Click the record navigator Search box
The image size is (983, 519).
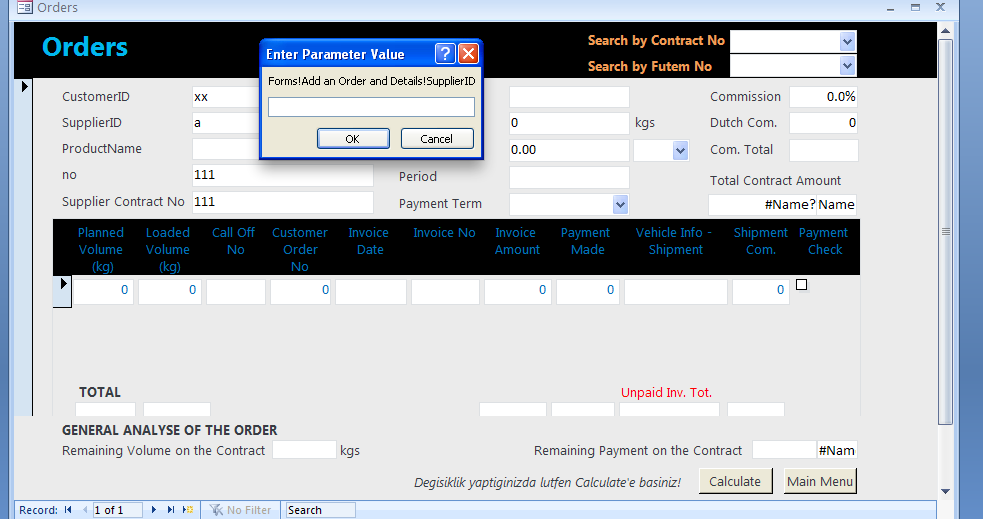coord(319,510)
